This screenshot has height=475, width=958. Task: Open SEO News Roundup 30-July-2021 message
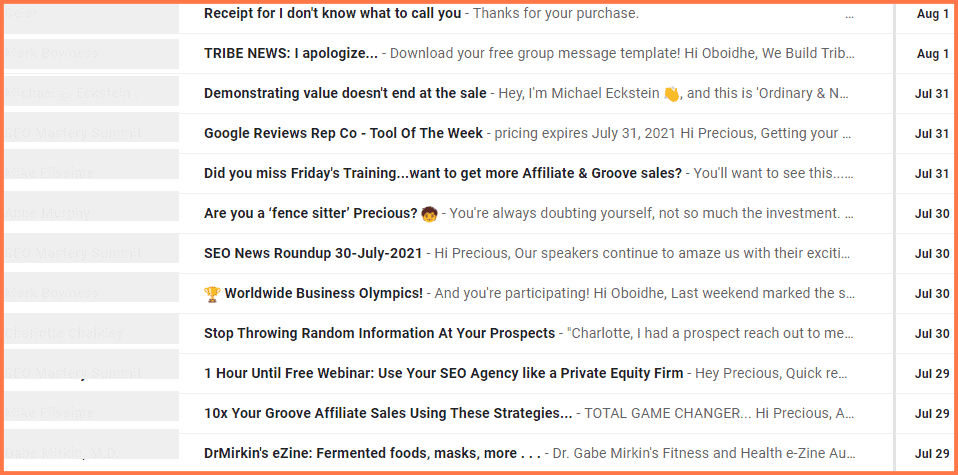pos(313,253)
